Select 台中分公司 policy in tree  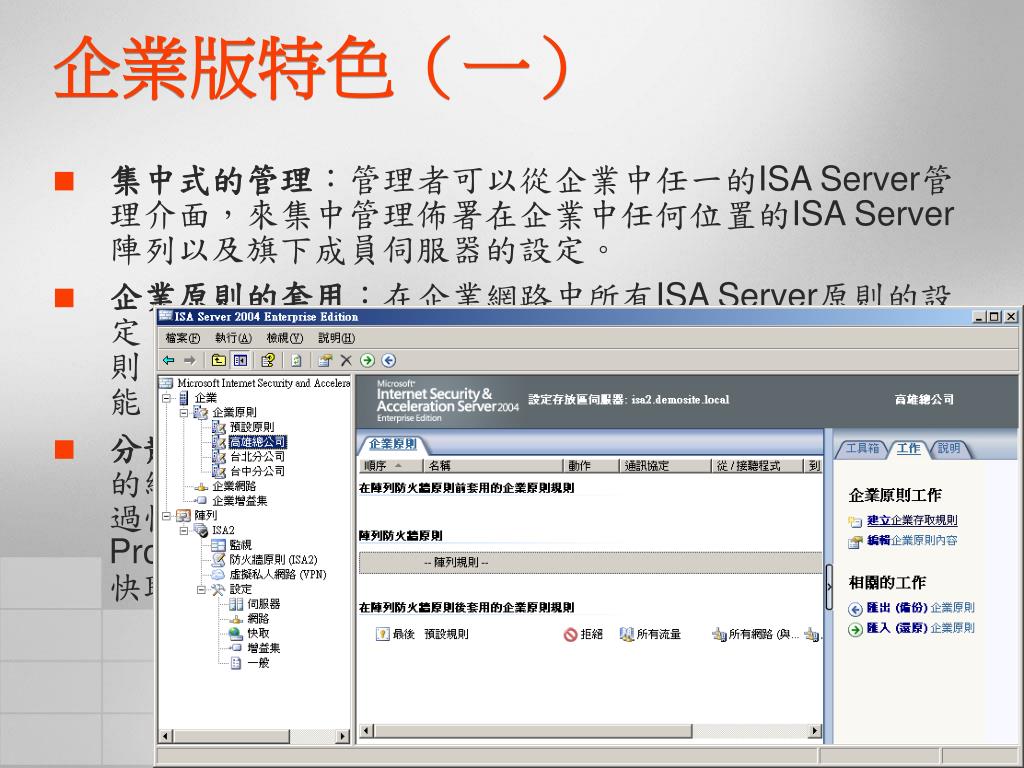257,471
